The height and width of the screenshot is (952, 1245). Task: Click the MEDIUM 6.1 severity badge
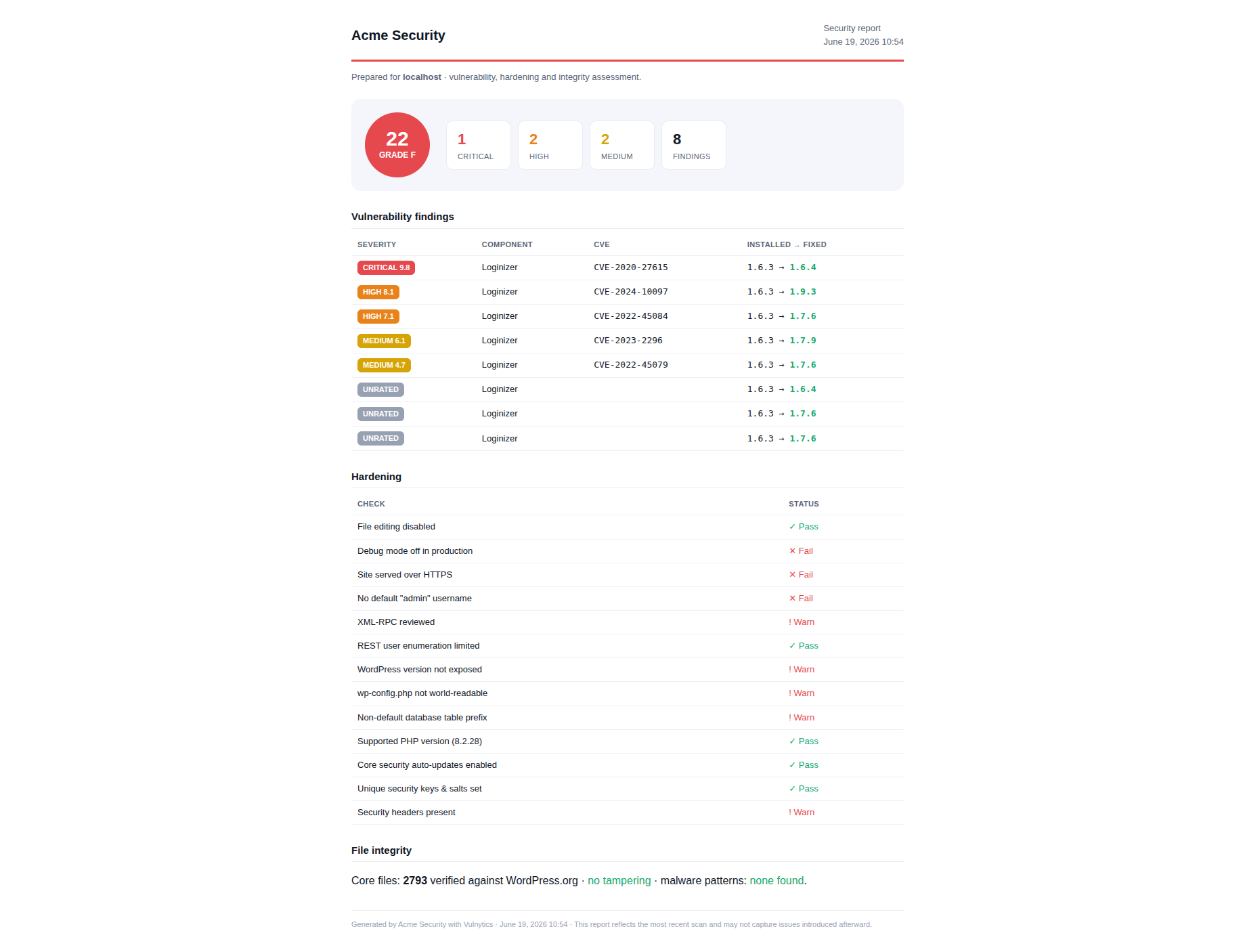384,341
